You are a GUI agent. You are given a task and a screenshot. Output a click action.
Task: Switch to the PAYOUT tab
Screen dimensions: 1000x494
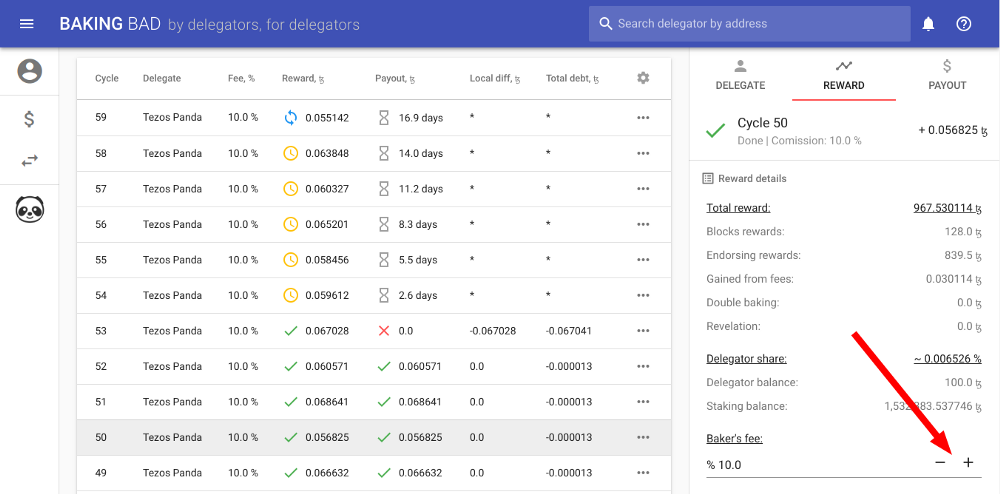point(947,76)
